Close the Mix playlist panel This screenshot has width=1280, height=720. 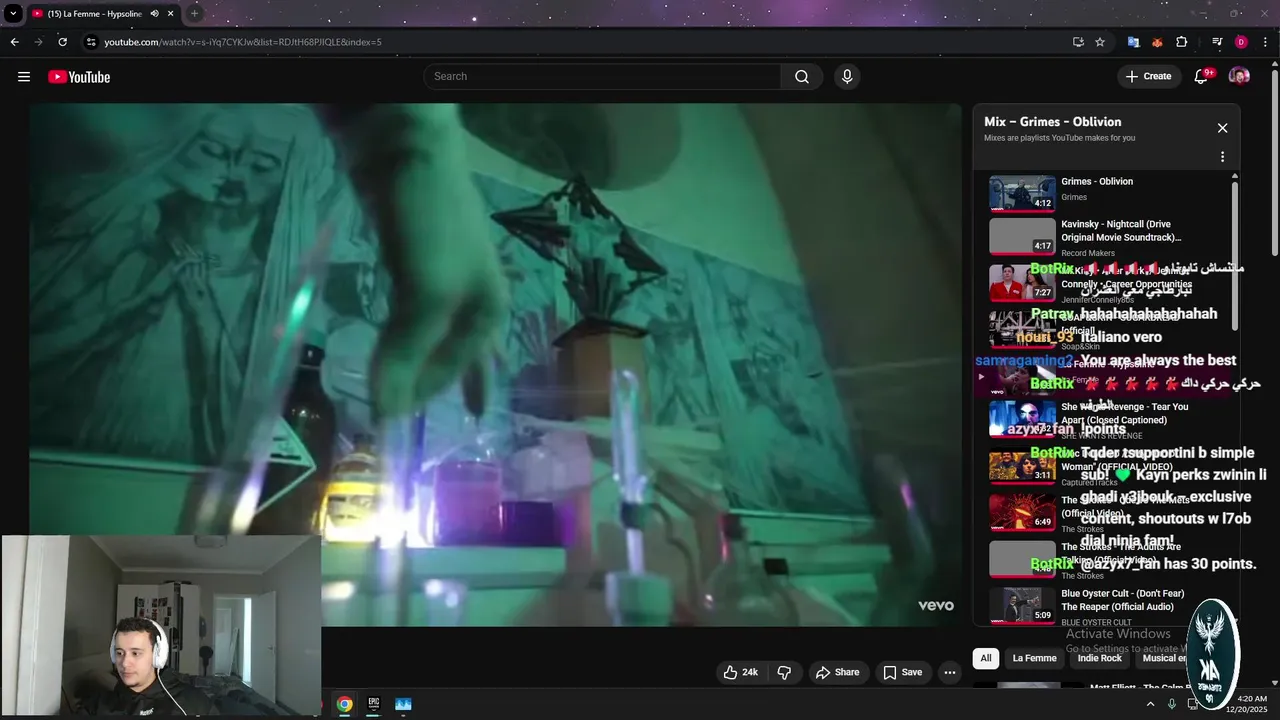click(1222, 128)
